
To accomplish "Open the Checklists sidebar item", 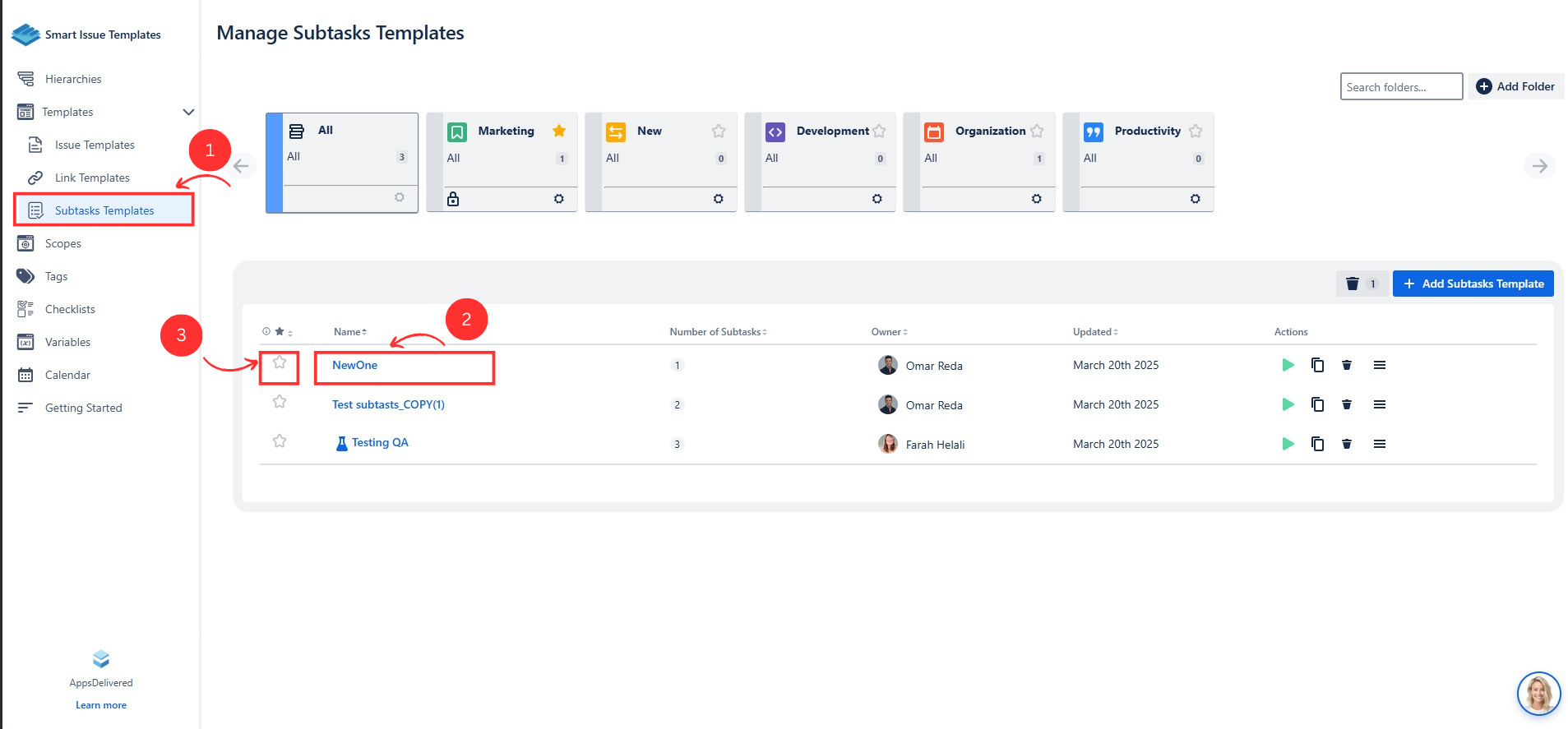I will click(x=70, y=309).
